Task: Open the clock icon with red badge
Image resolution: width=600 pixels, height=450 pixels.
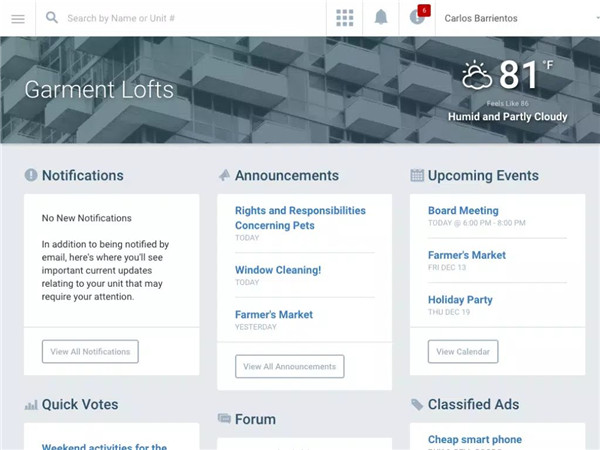Action: (417, 17)
